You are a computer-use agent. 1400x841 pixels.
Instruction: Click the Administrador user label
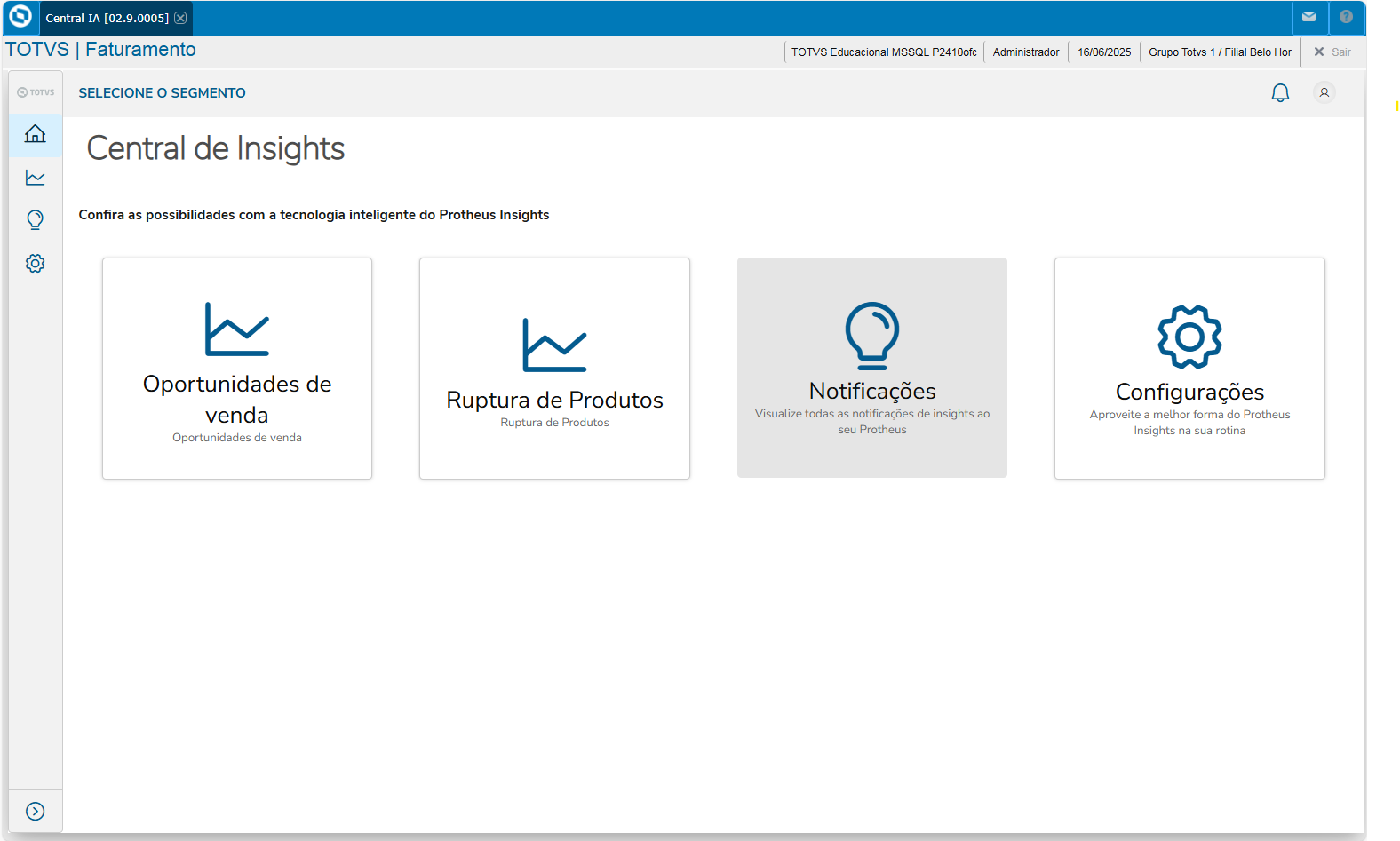(x=1026, y=52)
